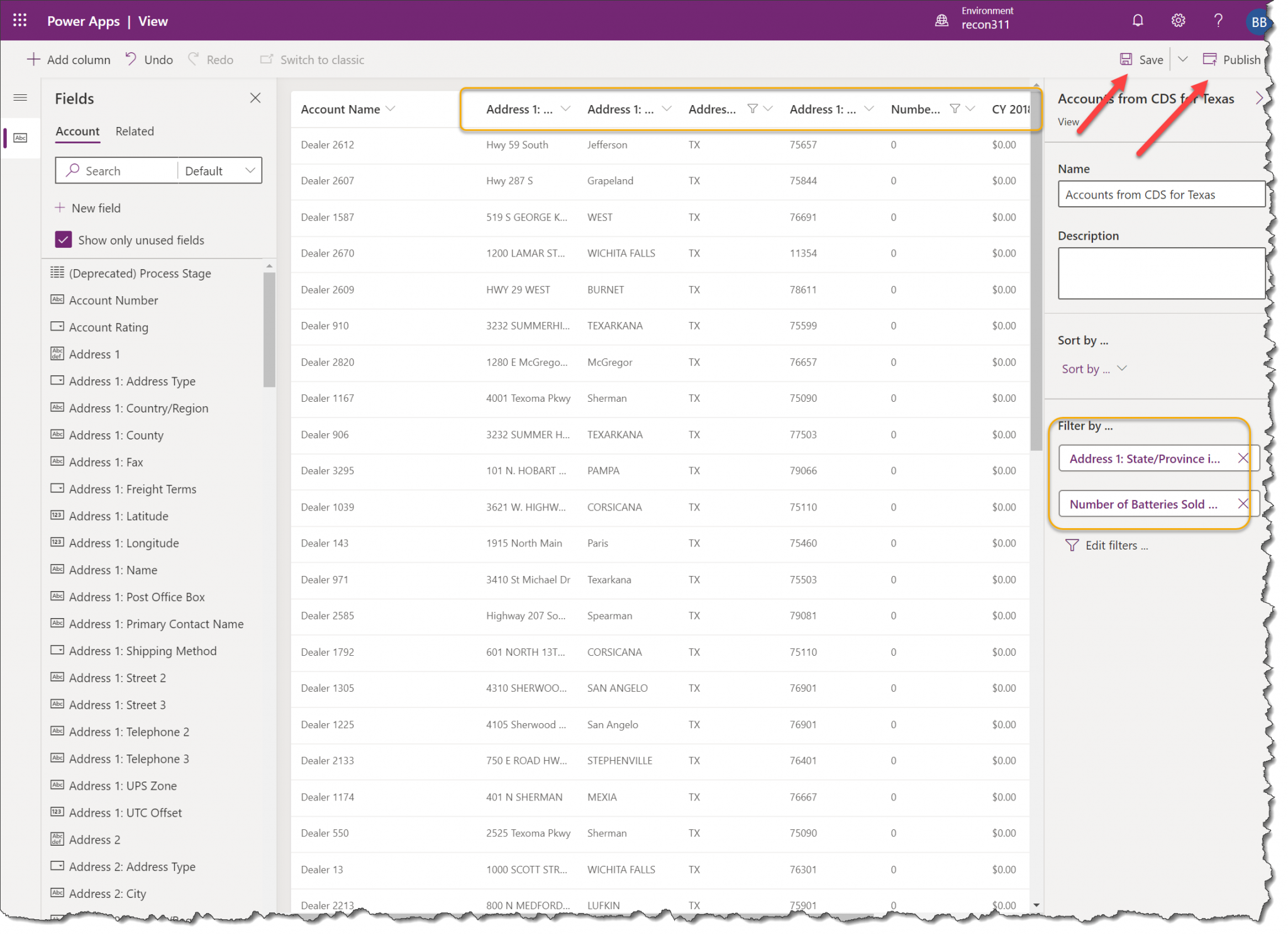
Task: Switch to the Related tab
Action: (x=135, y=131)
